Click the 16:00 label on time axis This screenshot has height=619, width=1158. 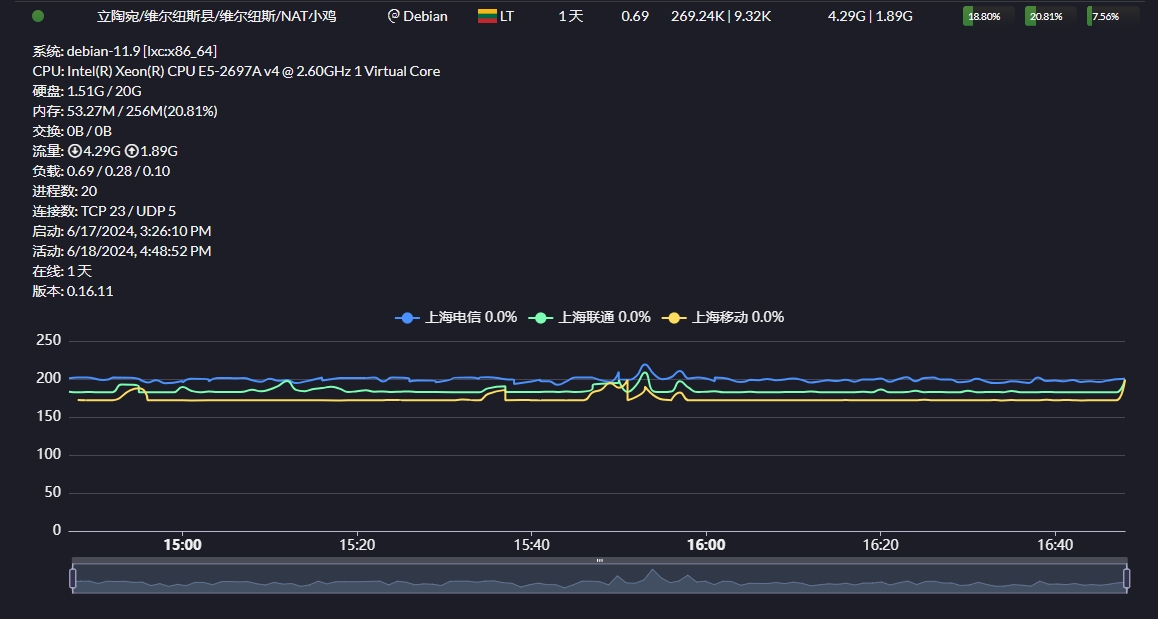point(706,545)
